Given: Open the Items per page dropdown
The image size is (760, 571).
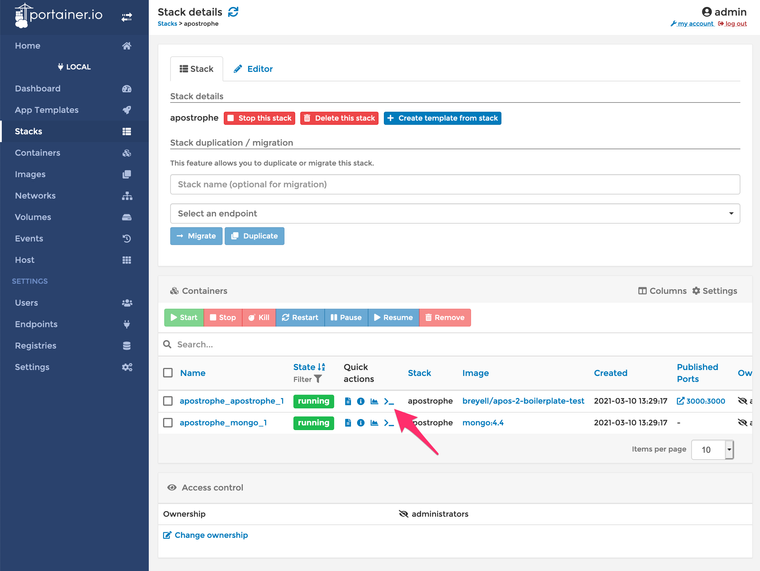Looking at the screenshot, I should point(712,450).
